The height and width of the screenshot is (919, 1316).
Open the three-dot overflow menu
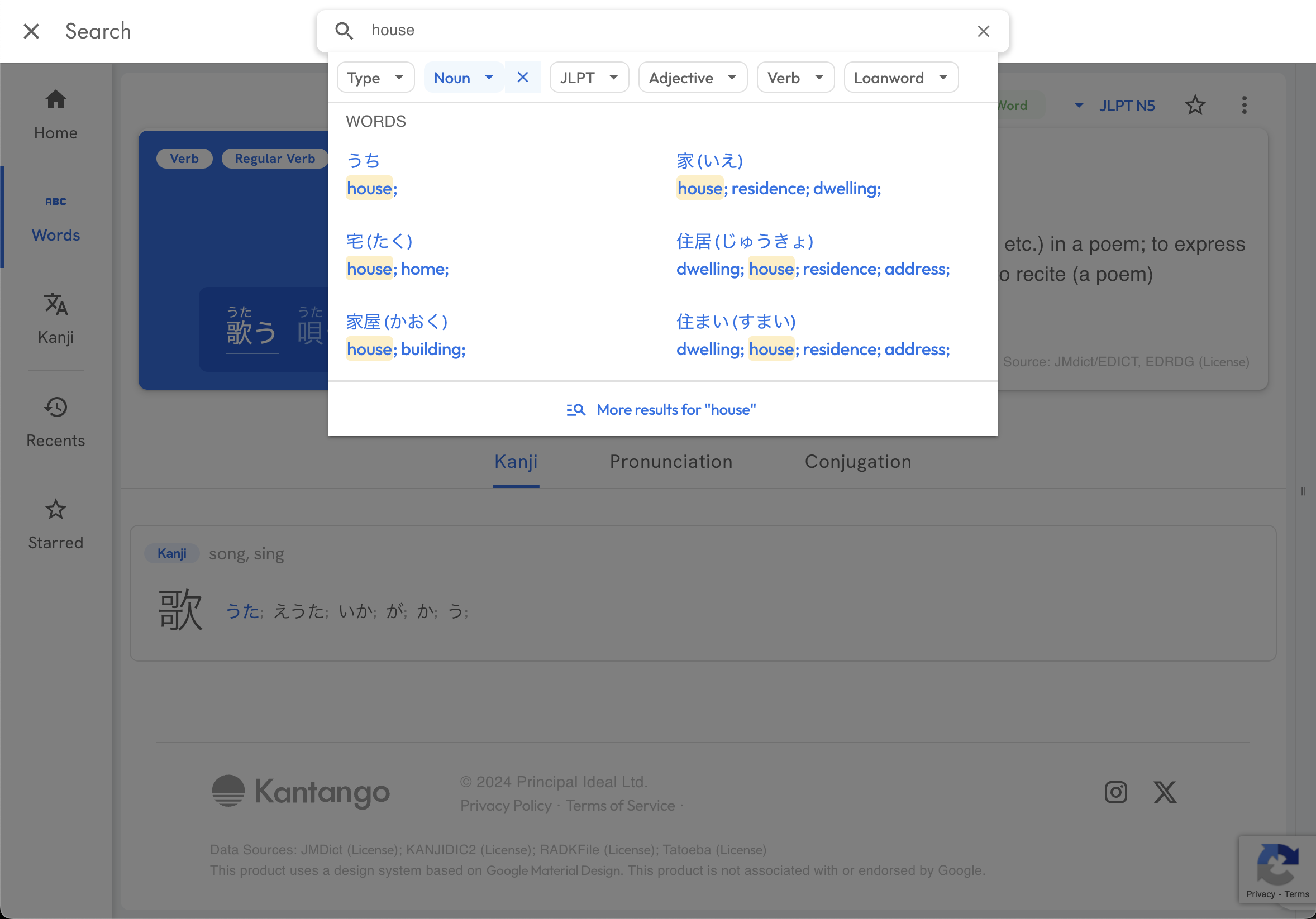tap(1245, 105)
